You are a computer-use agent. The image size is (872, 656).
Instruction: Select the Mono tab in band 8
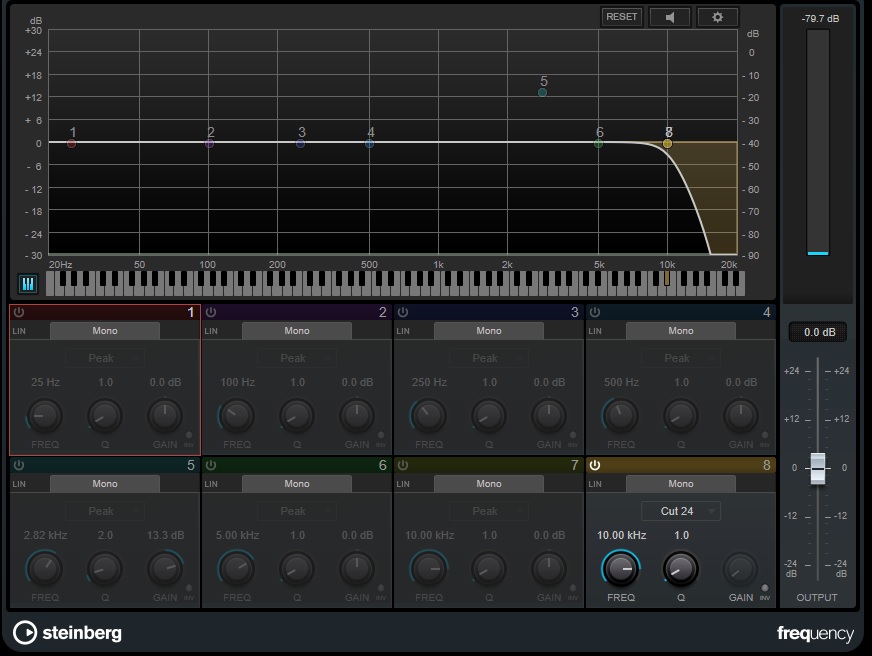(681, 484)
